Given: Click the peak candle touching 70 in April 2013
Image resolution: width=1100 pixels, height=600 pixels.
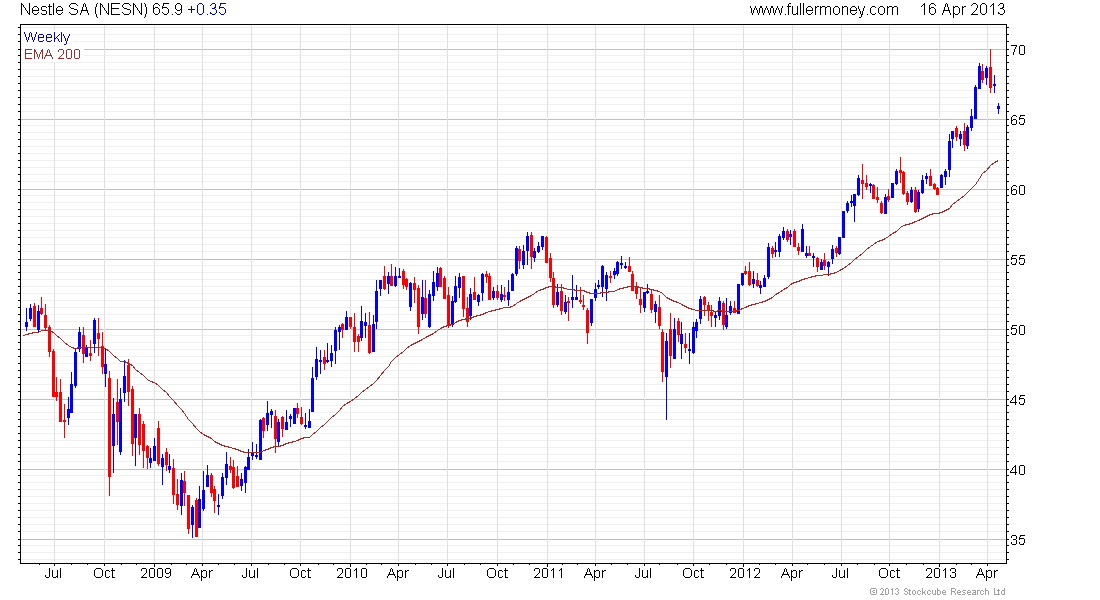Looking at the screenshot, I should pyautogui.click(x=990, y=70).
